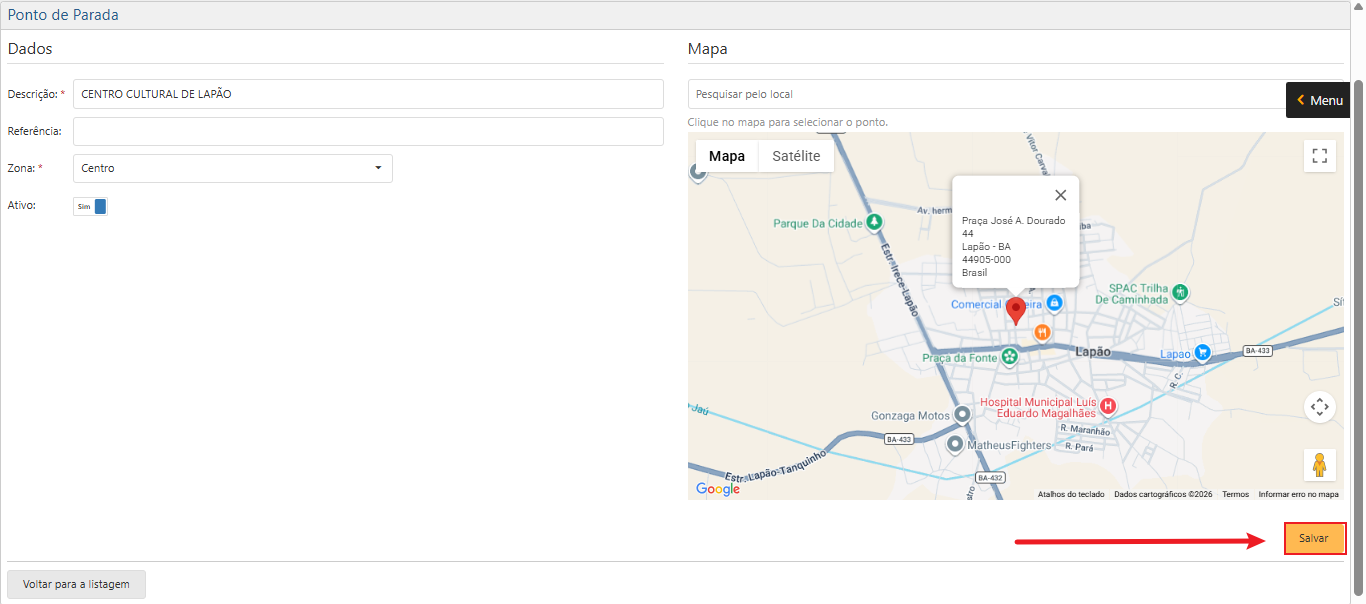Focus the Referência input field
This screenshot has height=604, width=1366.
click(368, 131)
